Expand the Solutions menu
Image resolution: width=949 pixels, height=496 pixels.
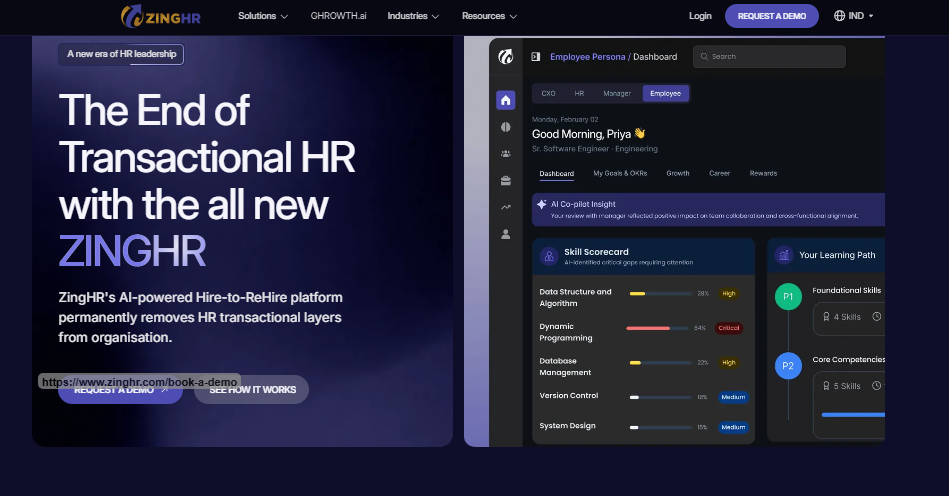click(263, 16)
